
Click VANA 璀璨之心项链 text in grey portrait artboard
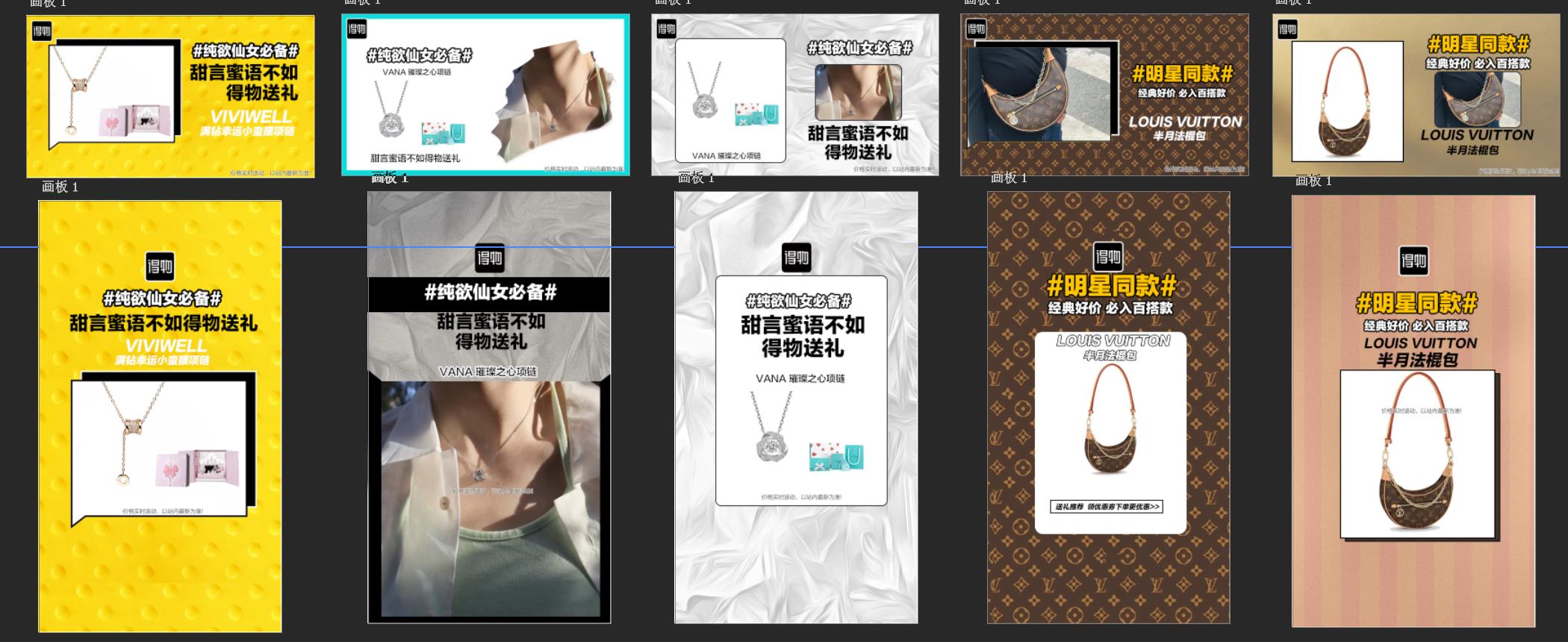click(488, 371)
